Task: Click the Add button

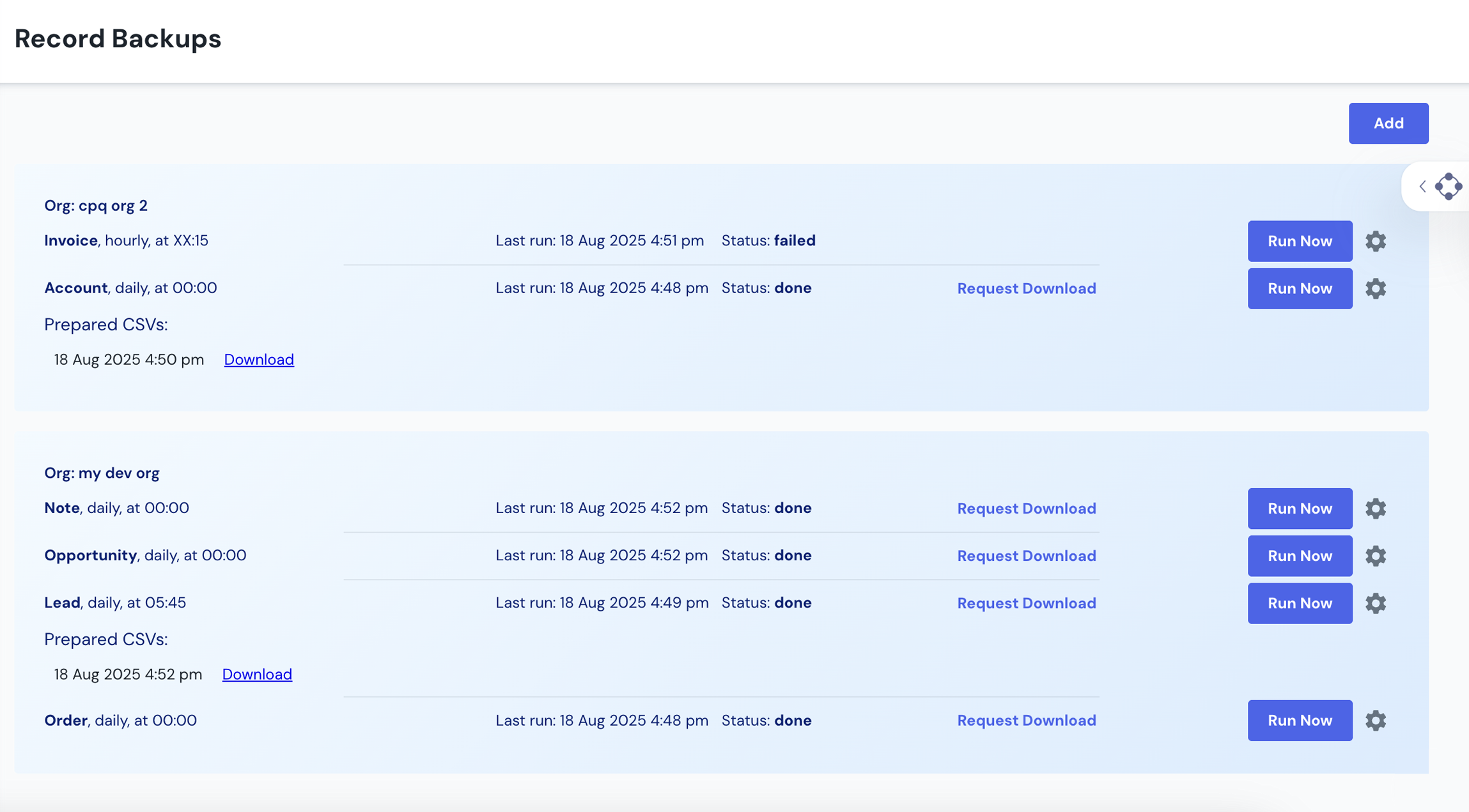Action: point(1388,123)
